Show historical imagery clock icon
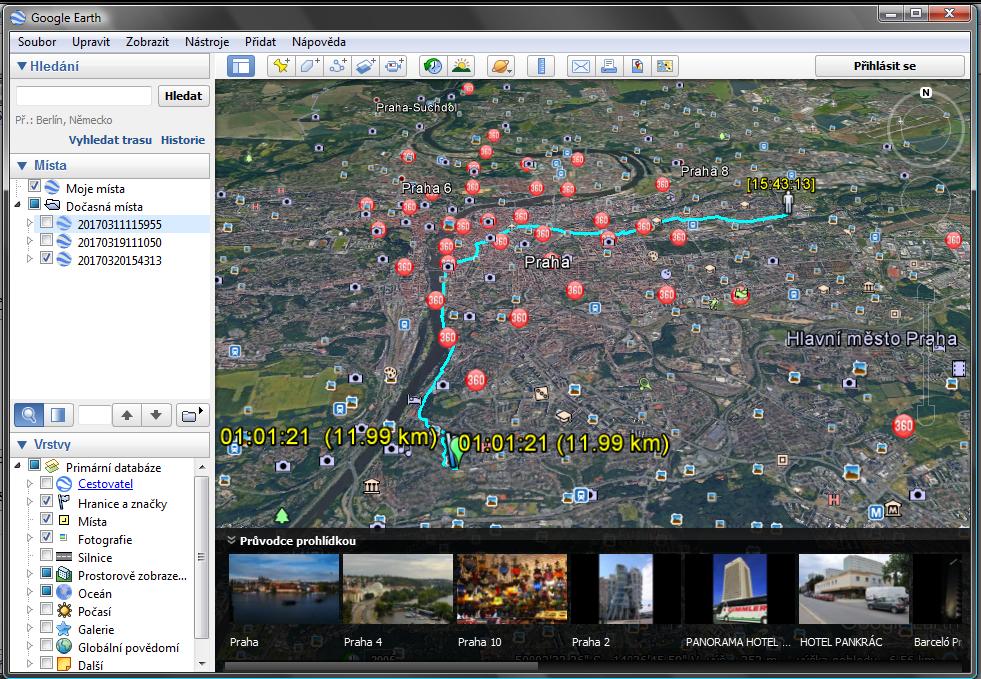This screenshot has height=679, width=981. [x=433, y=66]
